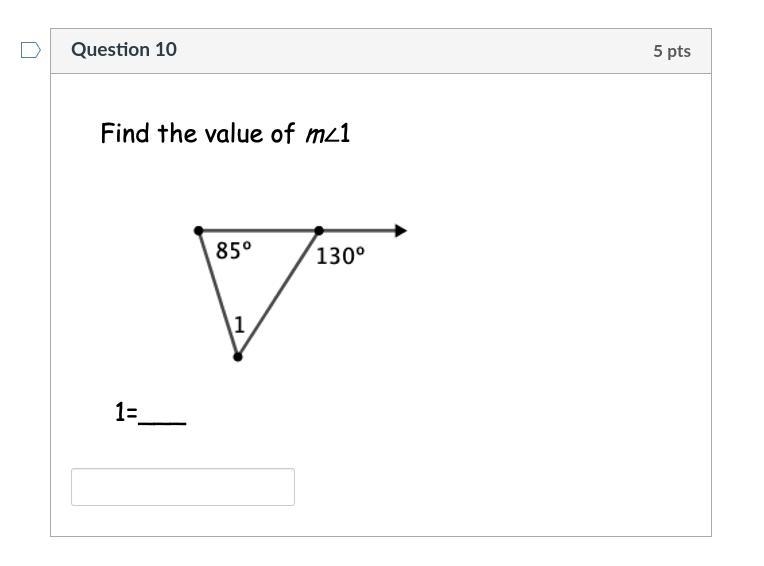Click the m∠1 expression in the prompt
This screenshot has width=764, height=566.
pos(328,133)
